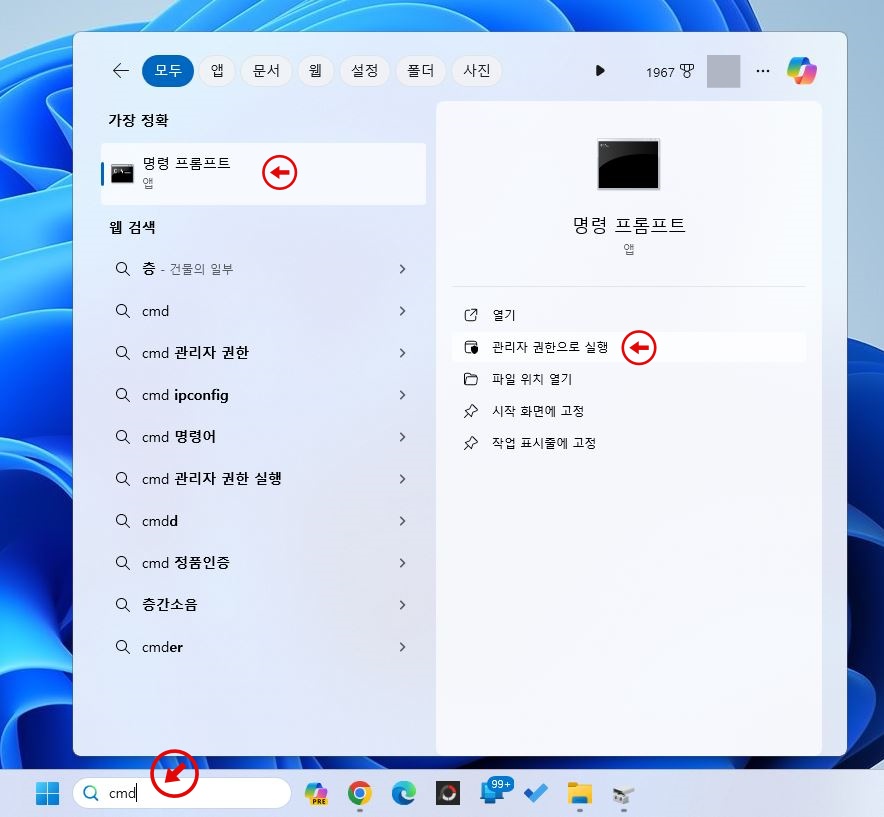Expand the plain cmd suggestion chevron
884x817 pixels.
tap(402, 311)
